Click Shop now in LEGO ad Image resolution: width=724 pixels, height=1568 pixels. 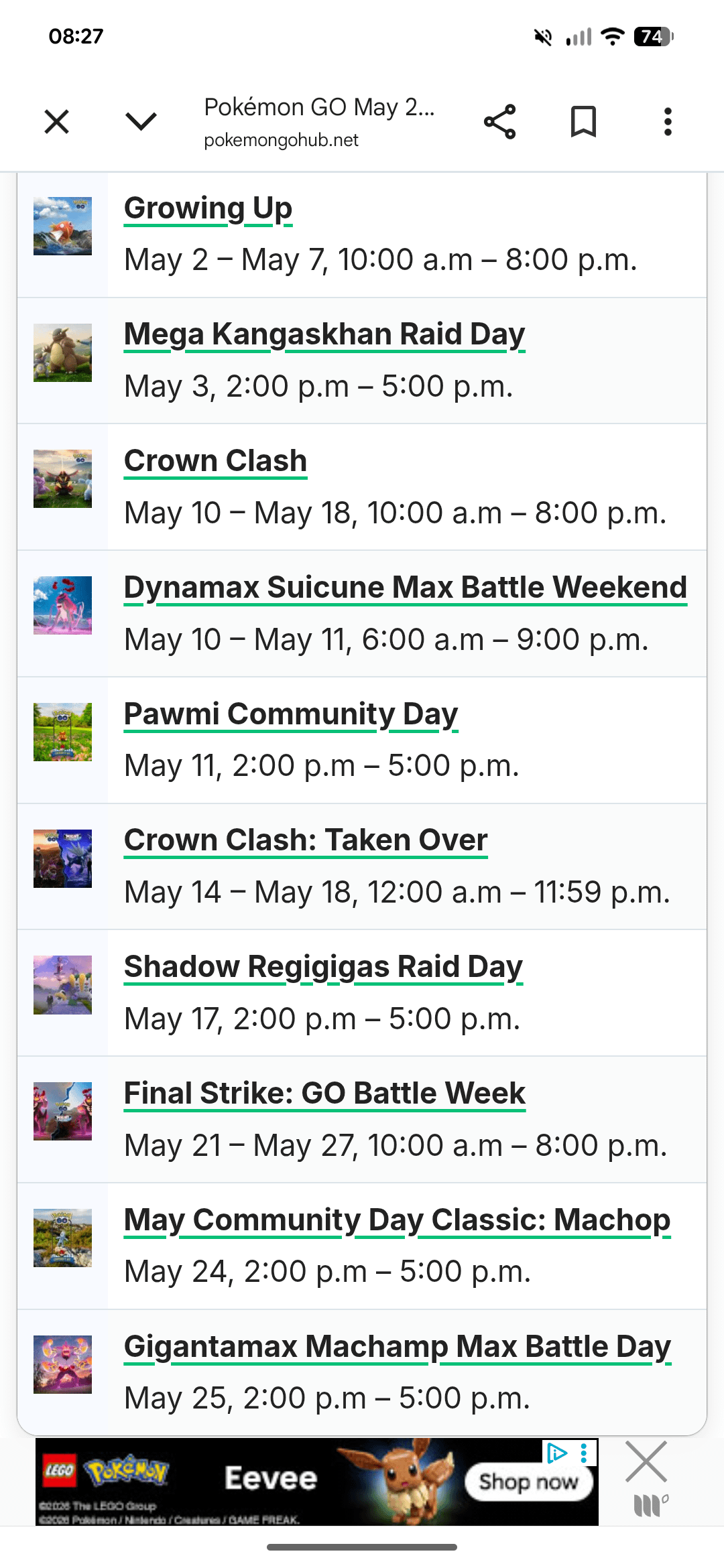528,1482
